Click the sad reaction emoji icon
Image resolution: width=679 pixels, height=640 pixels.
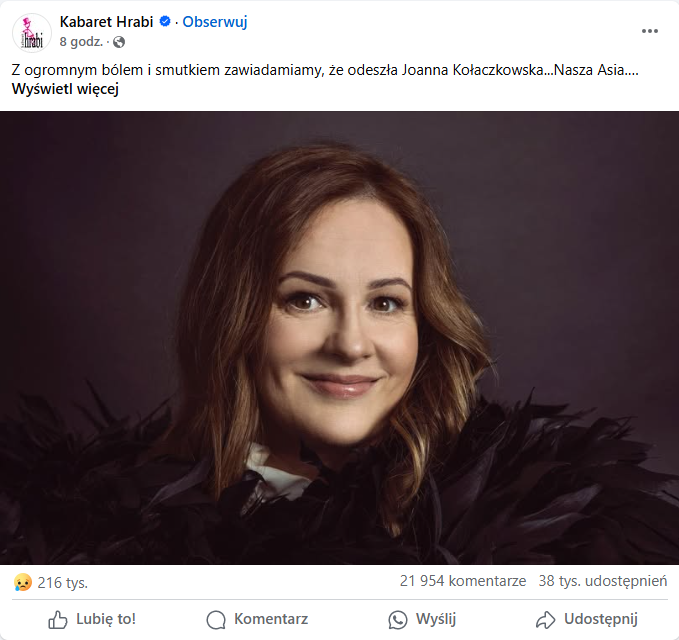point(22,581)
